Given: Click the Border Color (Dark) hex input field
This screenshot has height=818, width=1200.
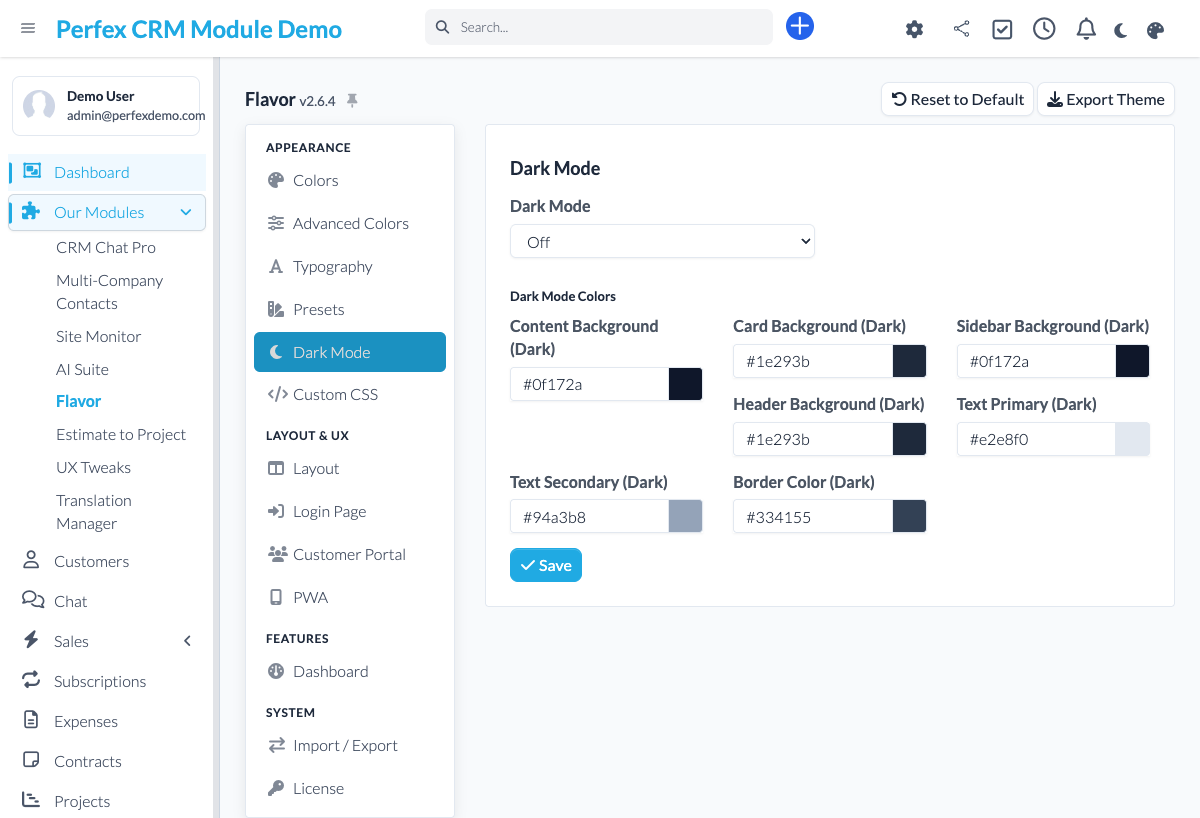Looking at the screenshot, I should pos(812,517).
